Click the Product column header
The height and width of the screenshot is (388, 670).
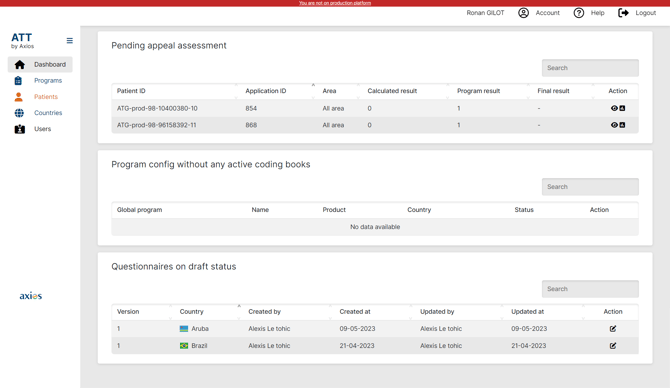click(x=334, y=210)
